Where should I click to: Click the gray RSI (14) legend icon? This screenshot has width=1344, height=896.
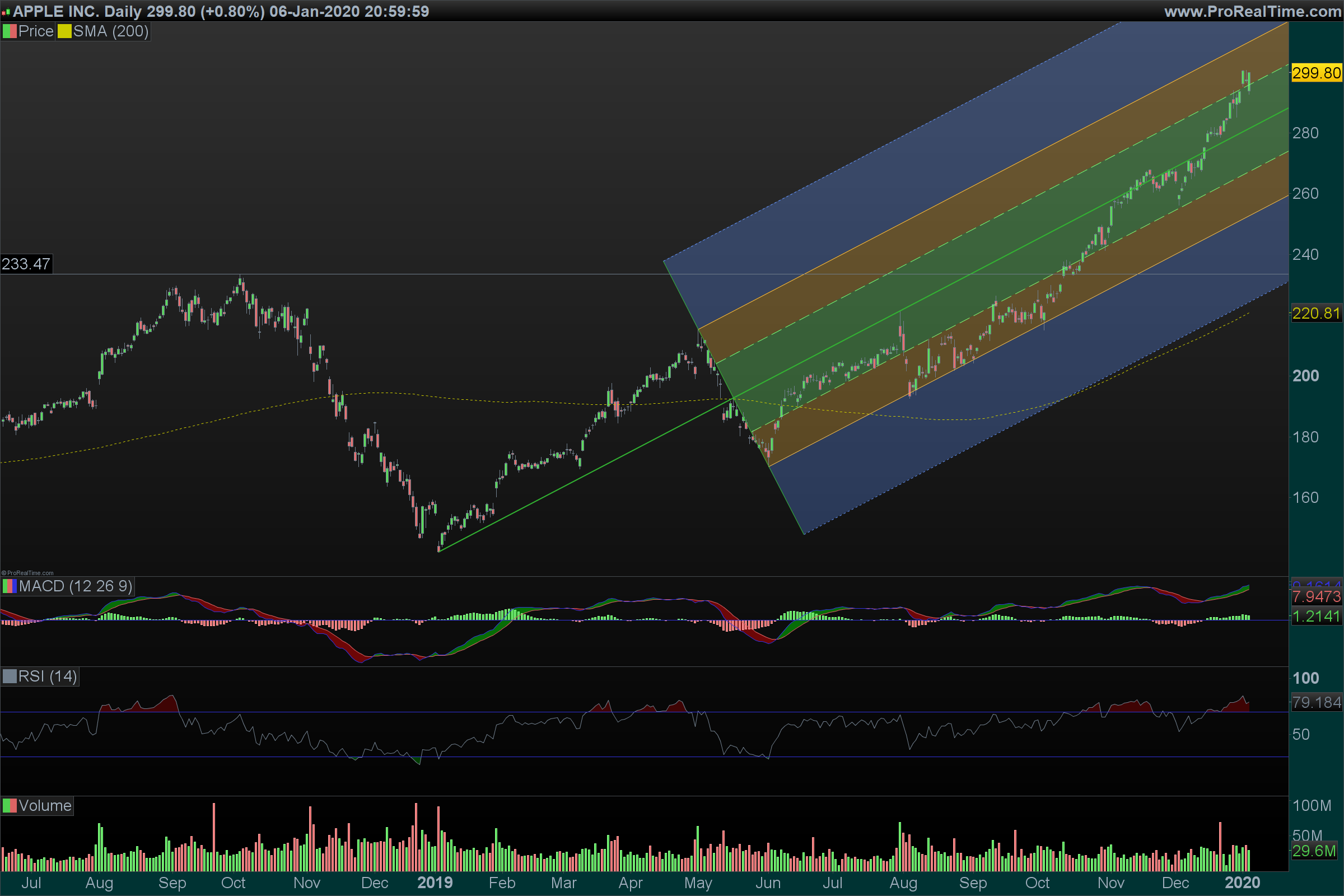[10, 676]
